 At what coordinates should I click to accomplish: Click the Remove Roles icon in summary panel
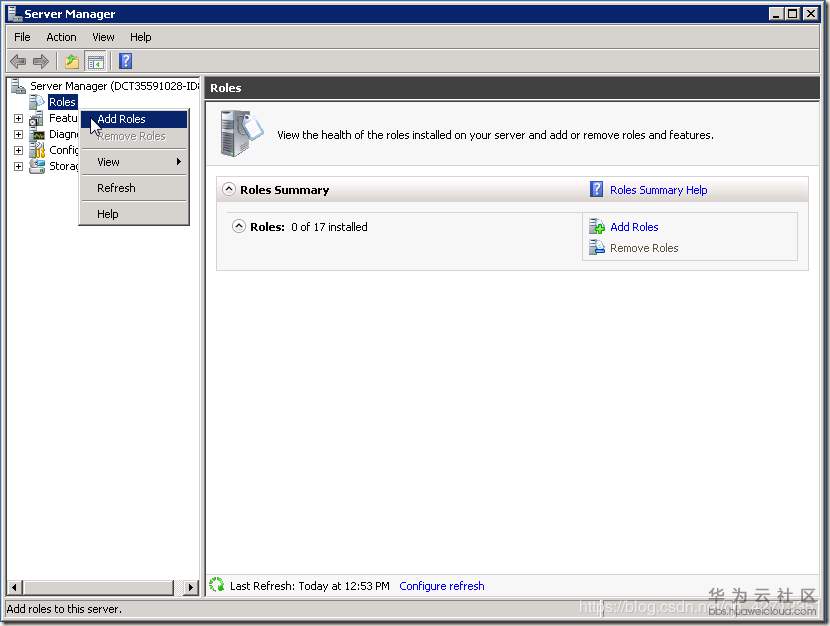pos(597,247)
